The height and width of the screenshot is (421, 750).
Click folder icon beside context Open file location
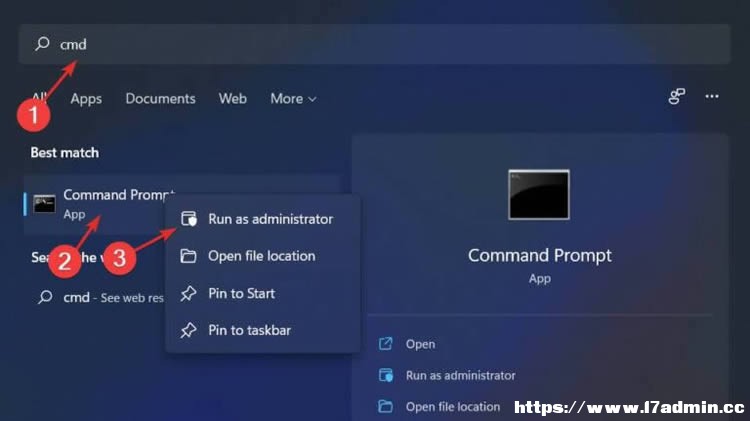click(x=188, y=256)
